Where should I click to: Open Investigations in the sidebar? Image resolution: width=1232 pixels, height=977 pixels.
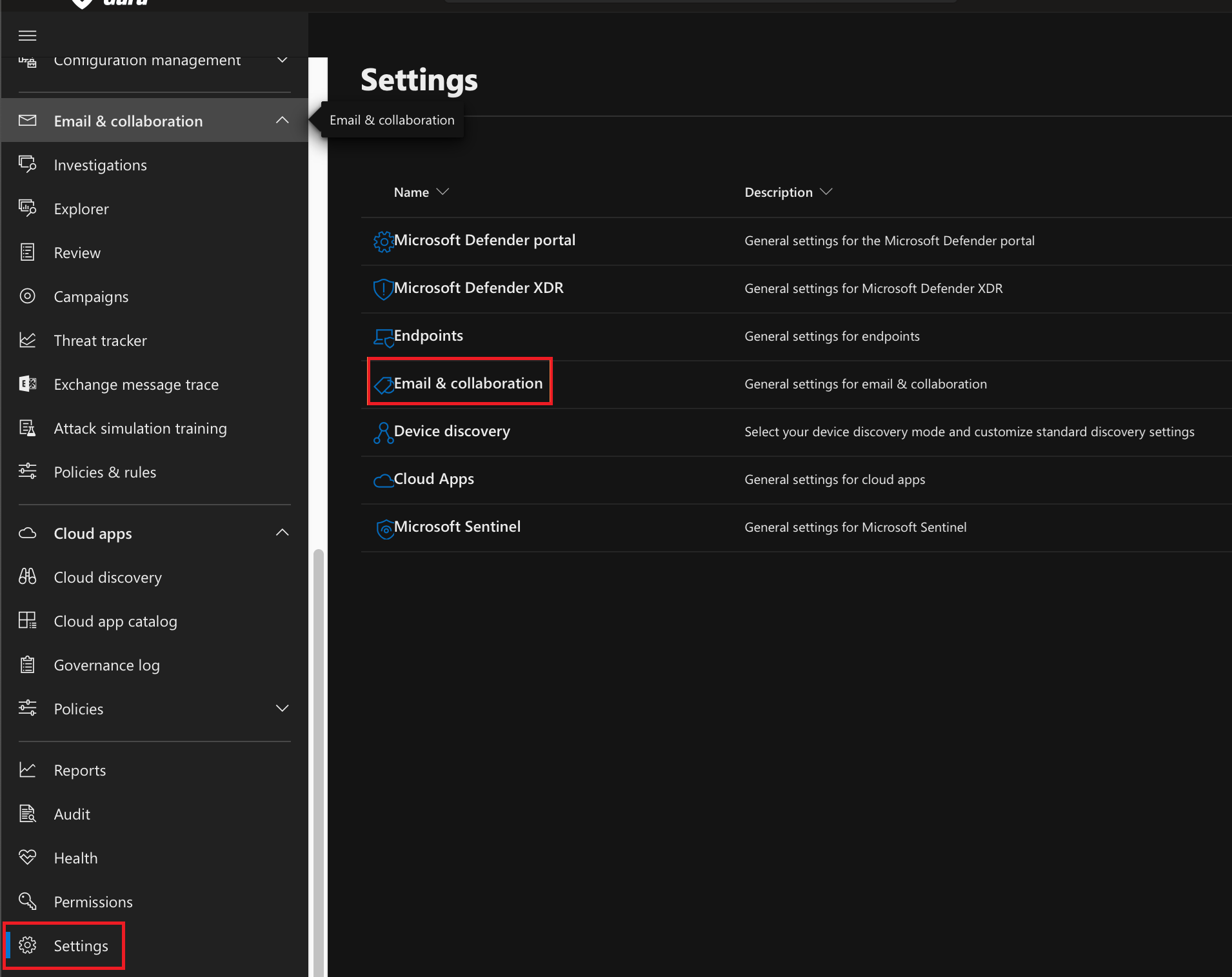pos(101,165)
